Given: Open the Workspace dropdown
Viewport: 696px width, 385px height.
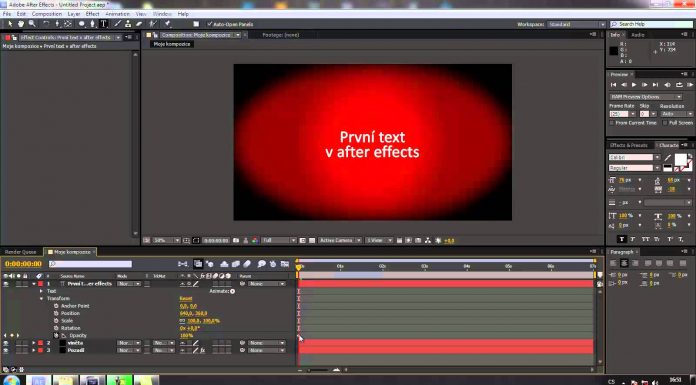Looking at the screenshot, I should click(x=576, y=24).
